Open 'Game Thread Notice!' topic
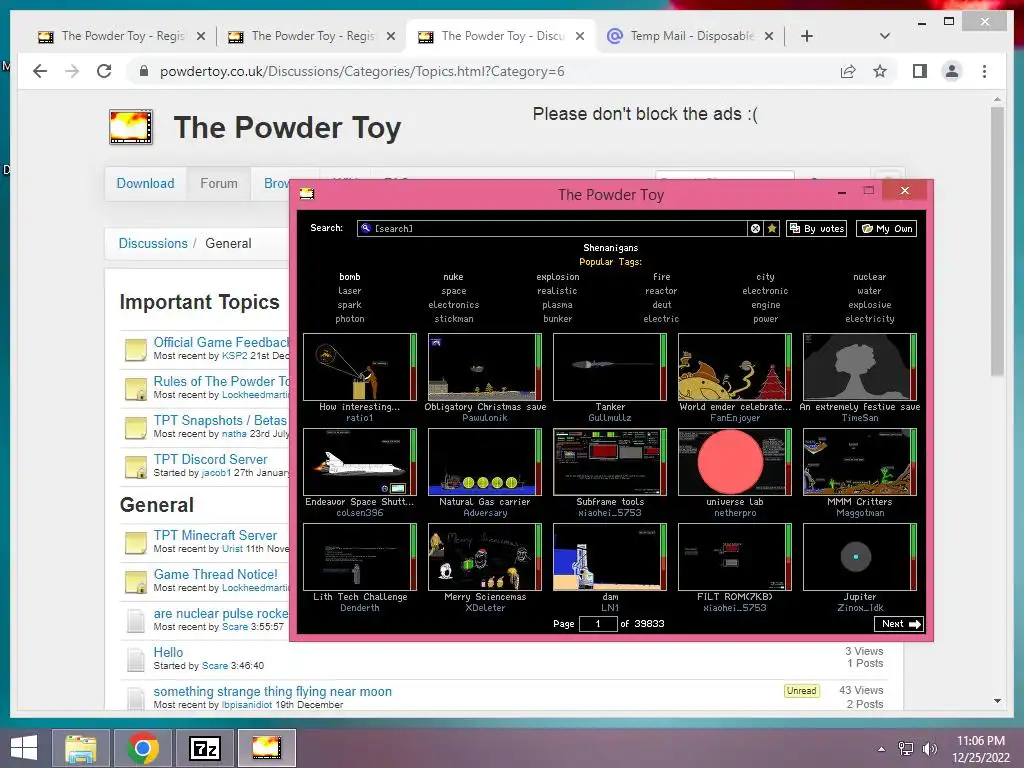 click(x=216, y=574)
